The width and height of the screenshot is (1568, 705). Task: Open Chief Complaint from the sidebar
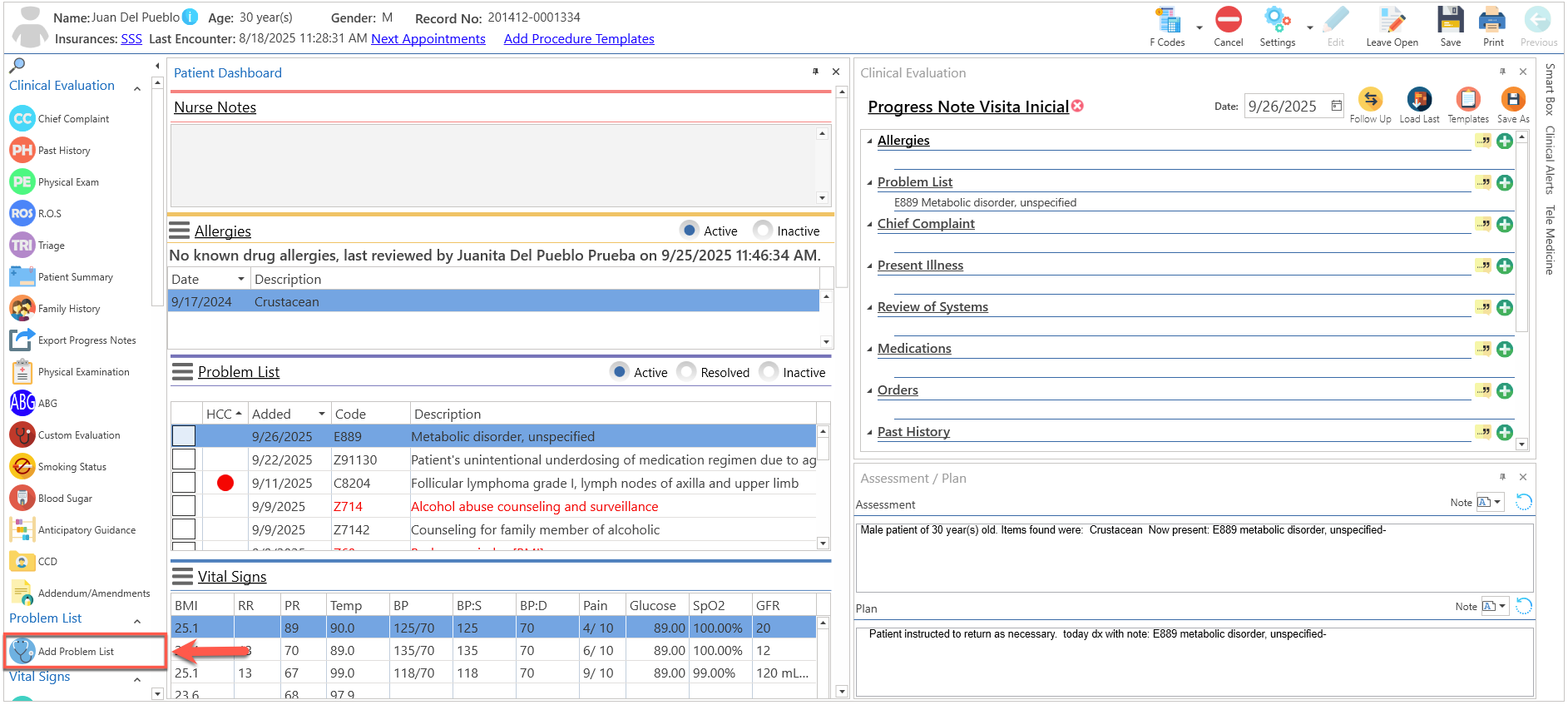(x=60, y=119)
